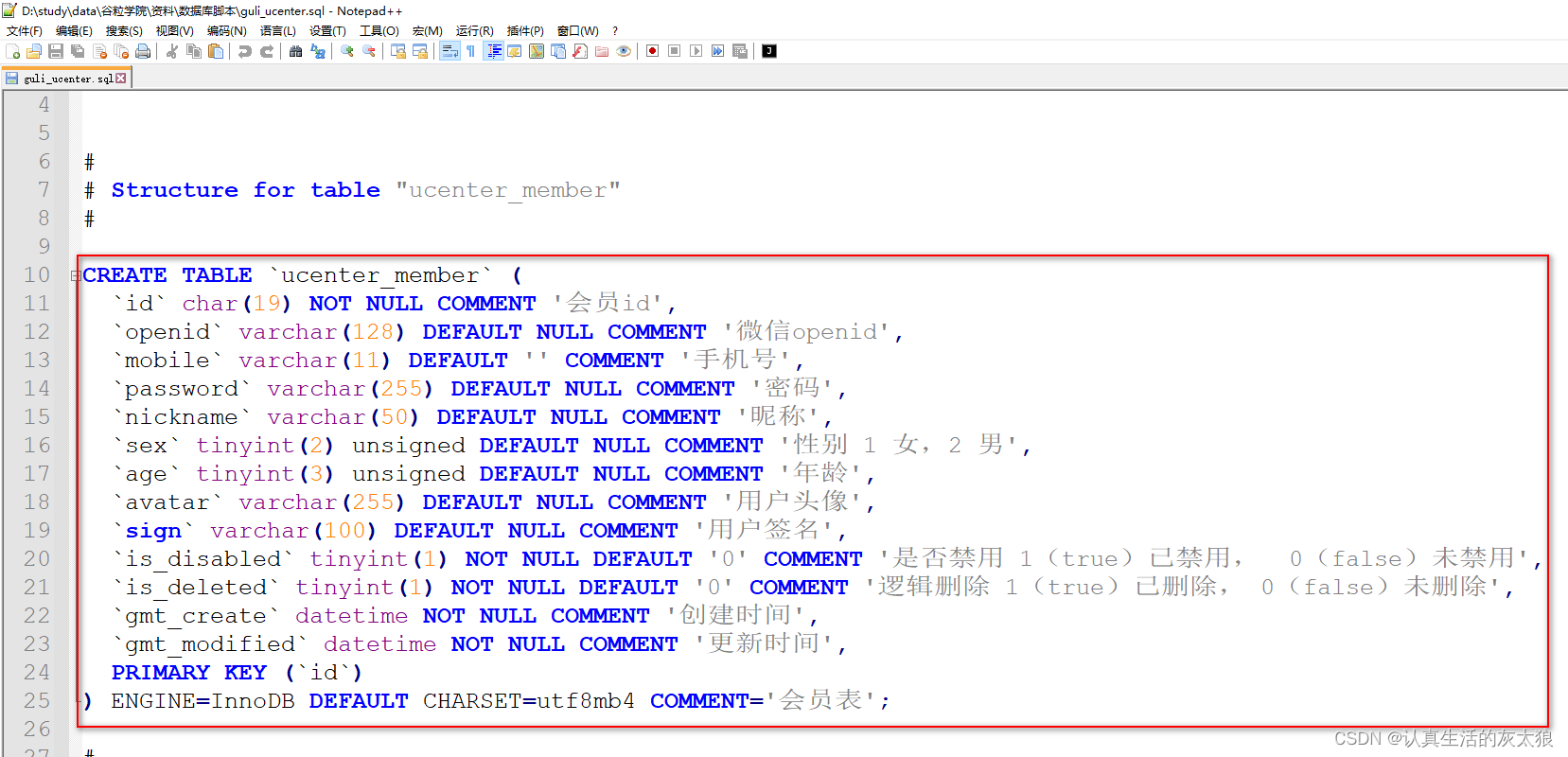Click the Stop recording macro icon
This screenshot has width=1568, height=757.
click(x=675, y=51)
